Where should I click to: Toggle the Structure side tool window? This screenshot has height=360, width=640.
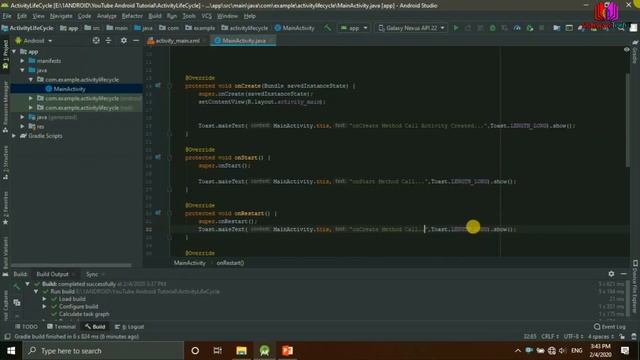pos(5,162)
